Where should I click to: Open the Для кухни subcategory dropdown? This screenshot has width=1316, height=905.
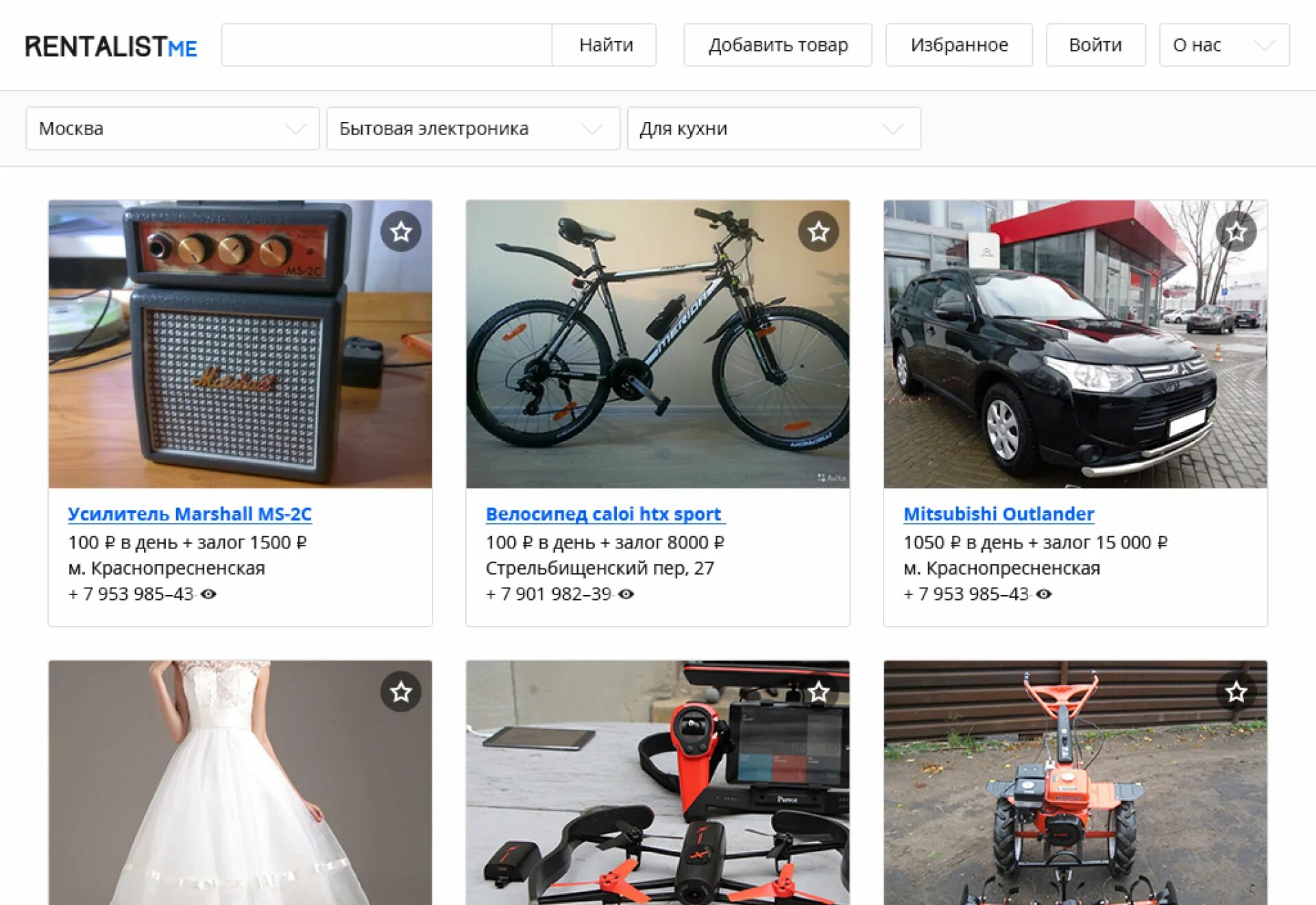coord(773,128)
